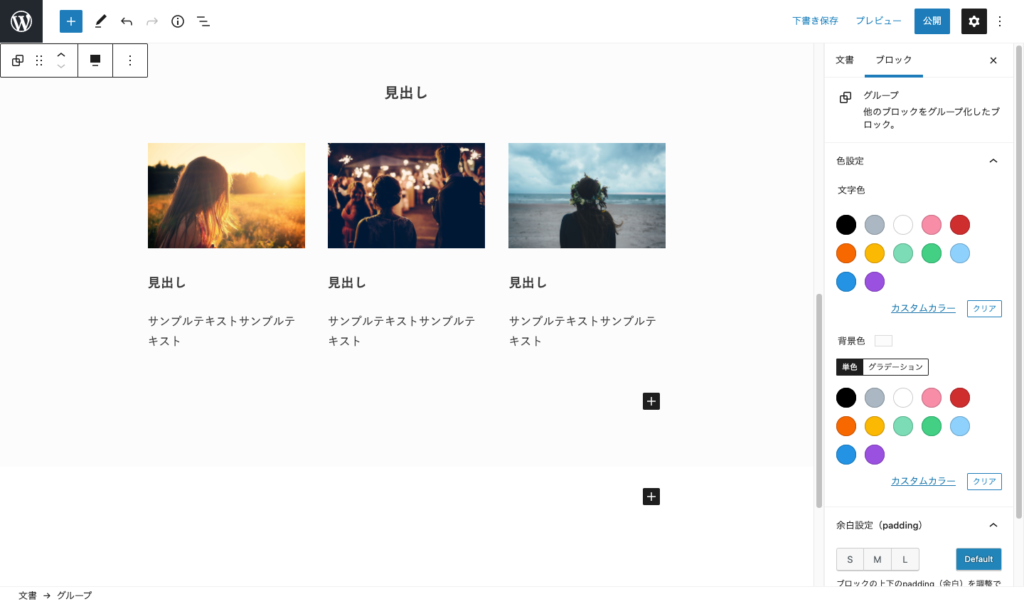Screen dimensions: 1024x604
Task: Choose padding size L
Action: (905, 559)
